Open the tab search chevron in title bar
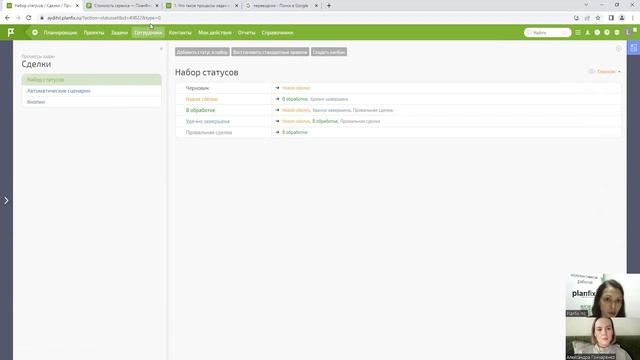The height and width of the screenshot is (360, 640). point(586,5)
